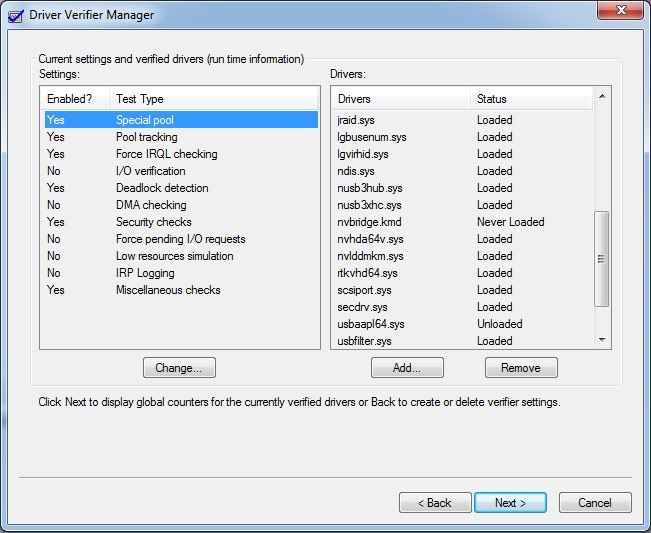651x533 pixels.
Task: Click the No value beside DMA checking
Action: (54, 205)
